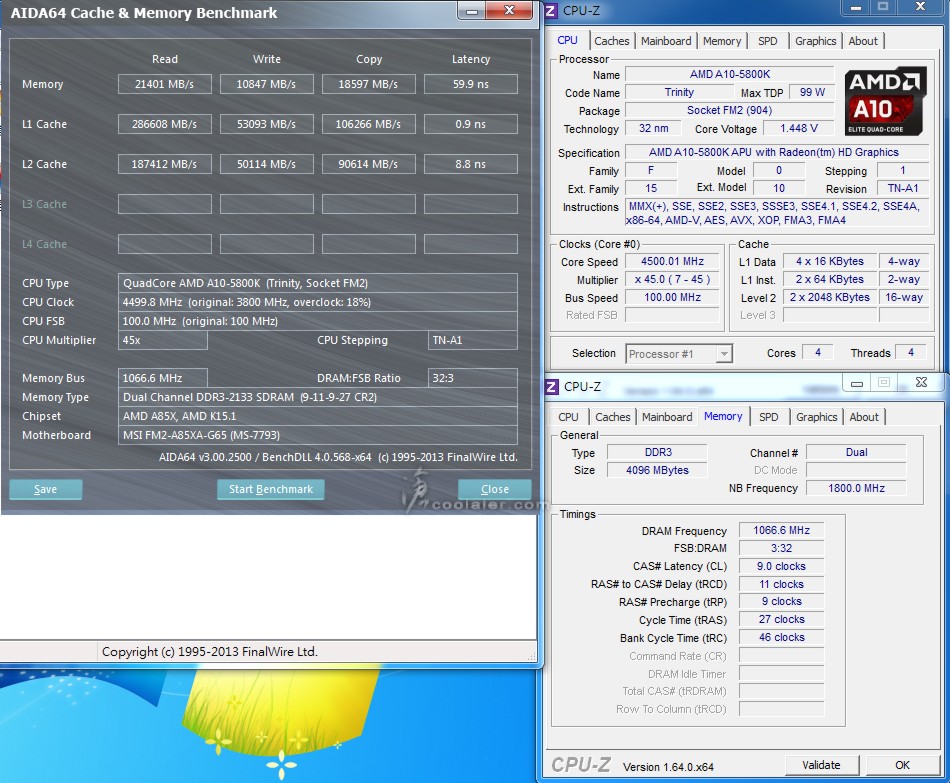Click the Technology value '32 nm'
This screenshot has height=783, width=950.
654,128
